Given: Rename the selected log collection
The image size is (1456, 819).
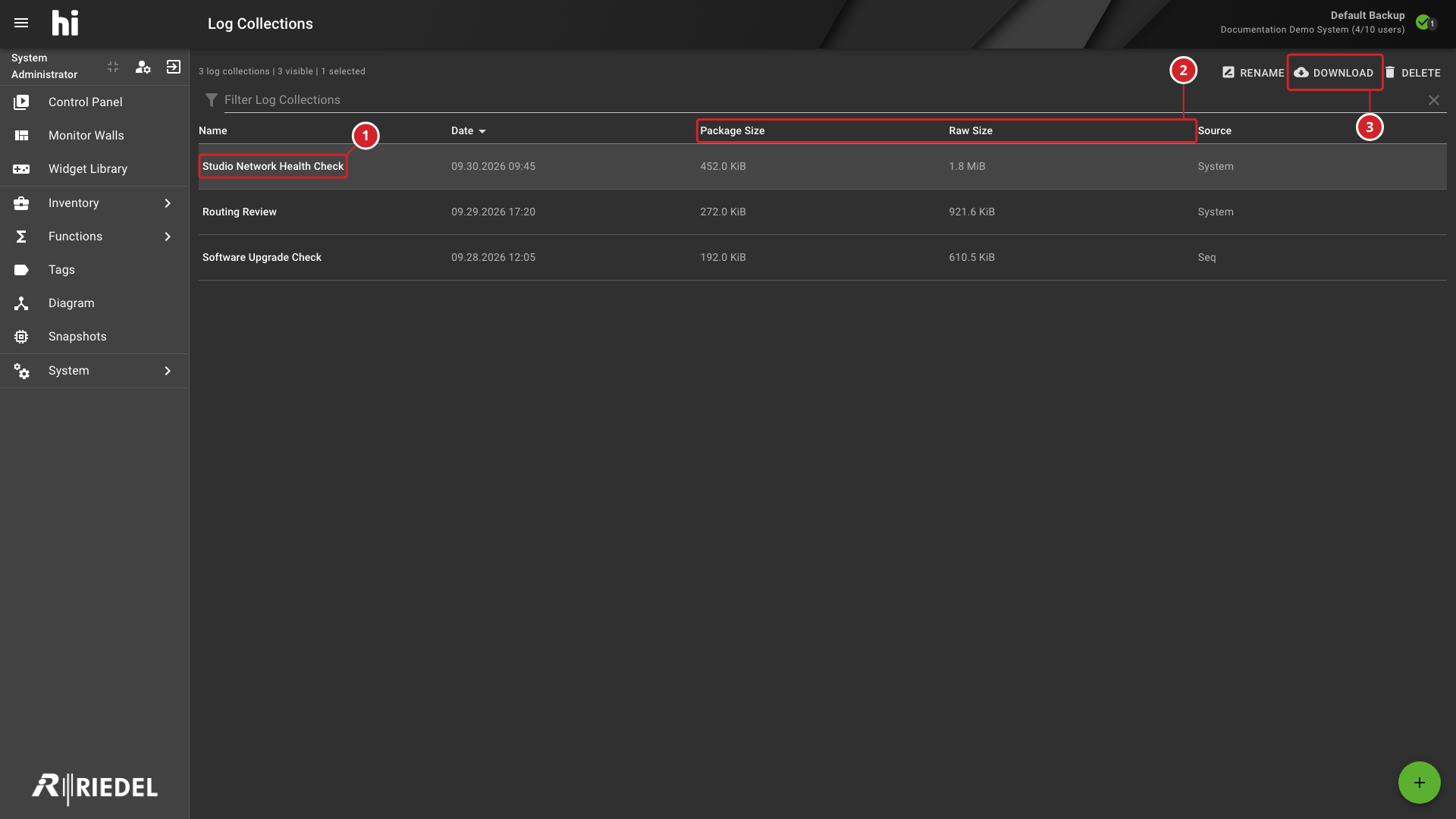Looking at the screenshot, I should [1253, 73].
